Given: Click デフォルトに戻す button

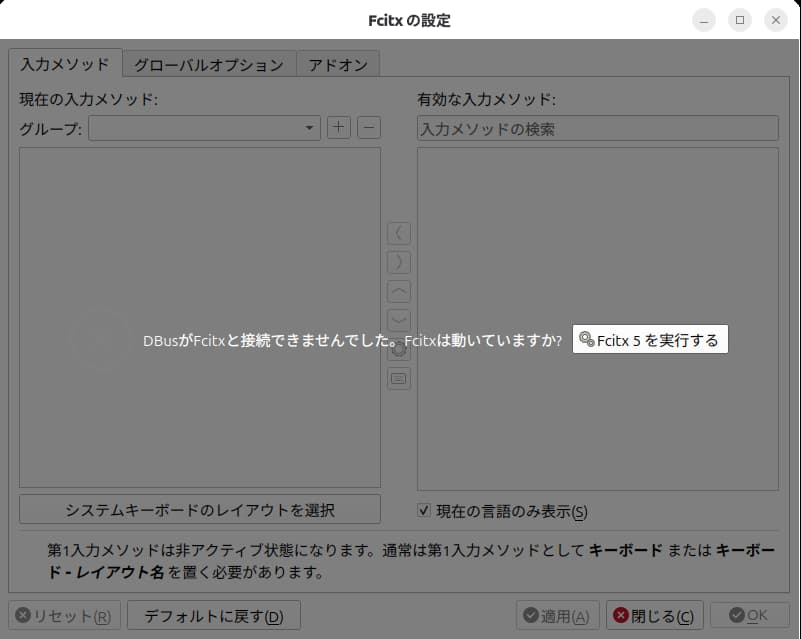Looking at the screenshot, I should (214, 616).
